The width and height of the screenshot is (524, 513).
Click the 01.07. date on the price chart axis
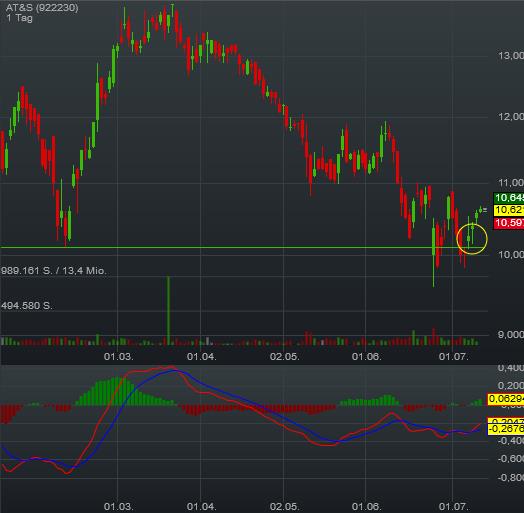click(453, 357)
